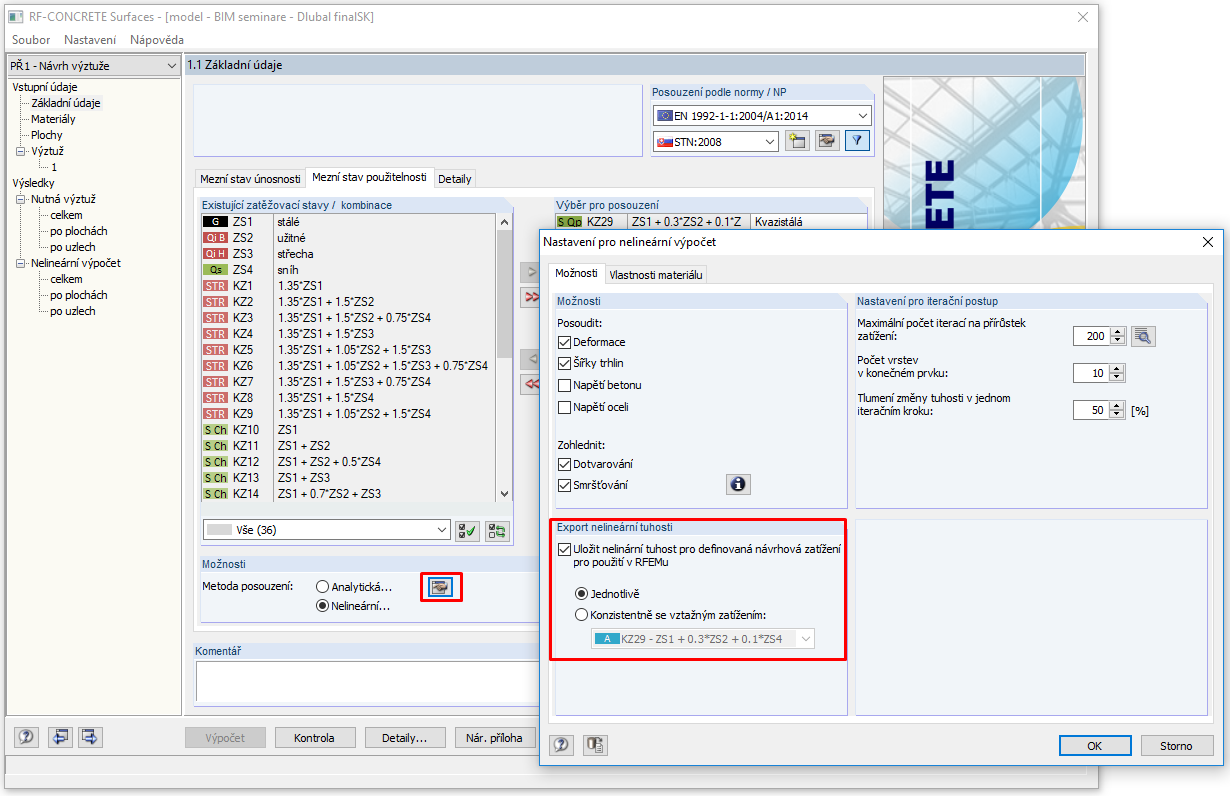This screenshot has width=1230, height=796.
Task: Click the load case list scrollbar down arrow
Action: pos(504,493)
